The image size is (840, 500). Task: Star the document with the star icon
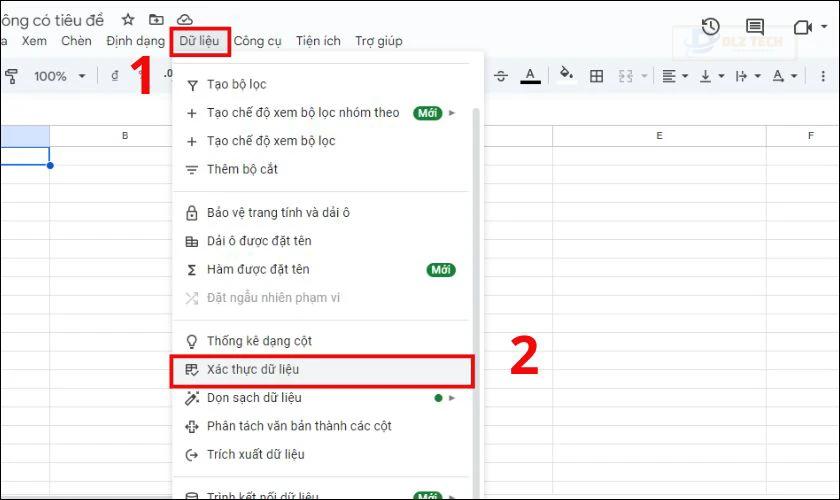pos(128,20)
